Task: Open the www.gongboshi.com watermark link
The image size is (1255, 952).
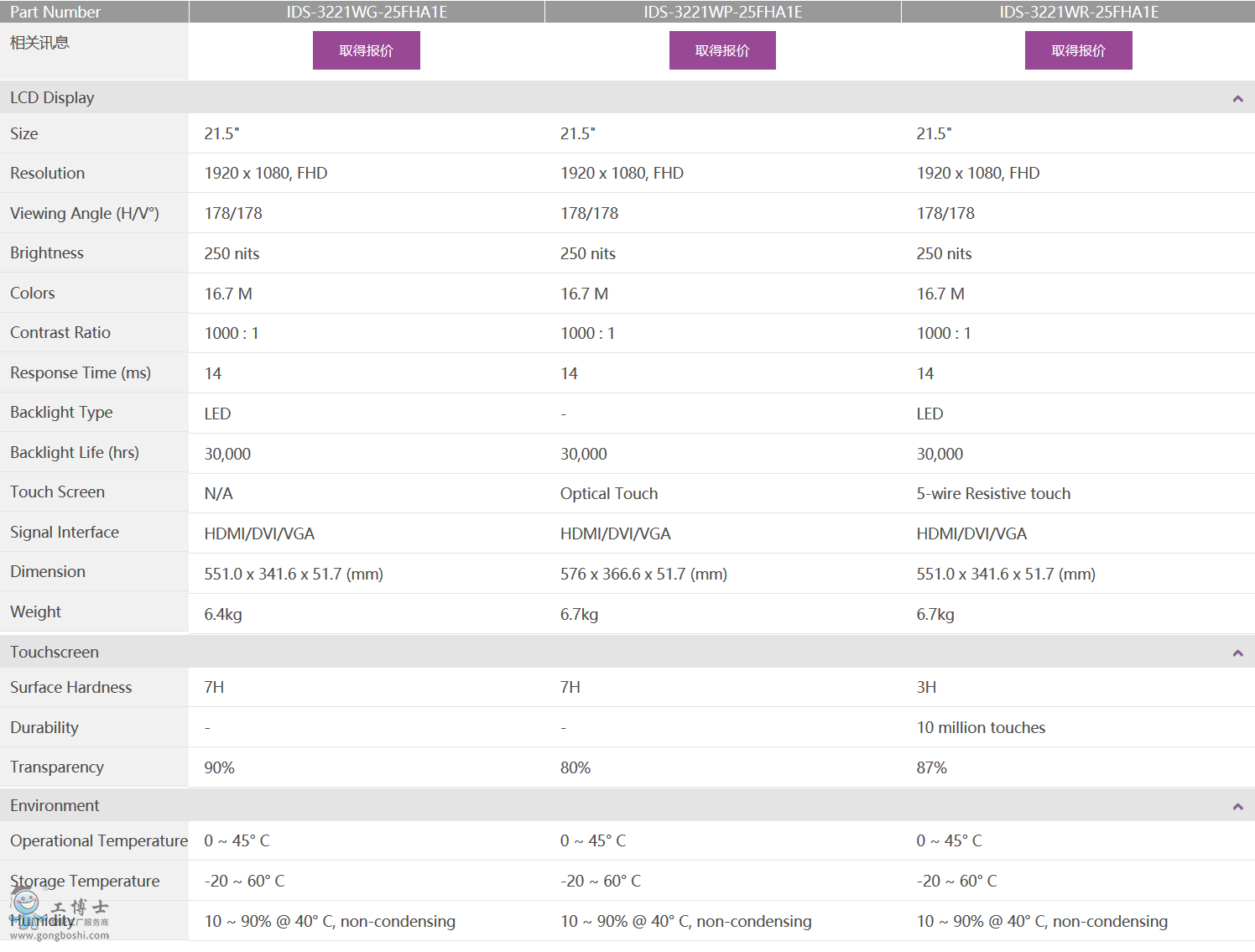Action: point(59,935)
